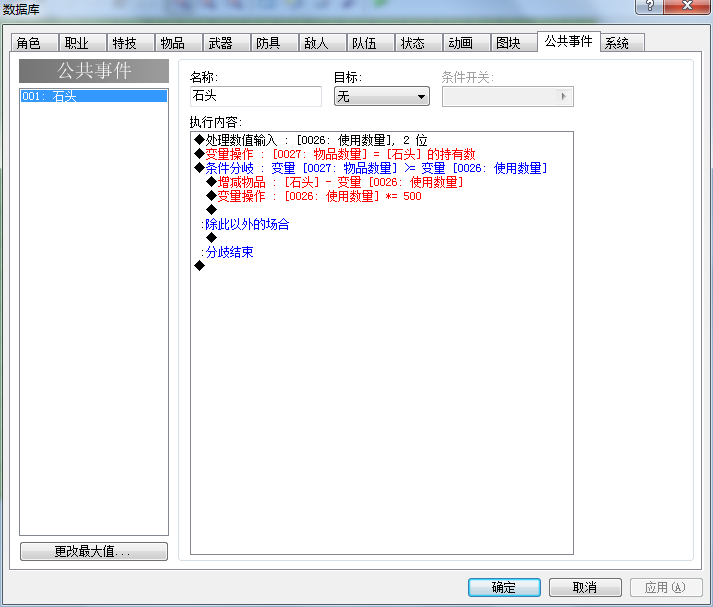Screen dimensions: 713x607
Task: Select the 状态 tab
Action: [x=419, y=43]
